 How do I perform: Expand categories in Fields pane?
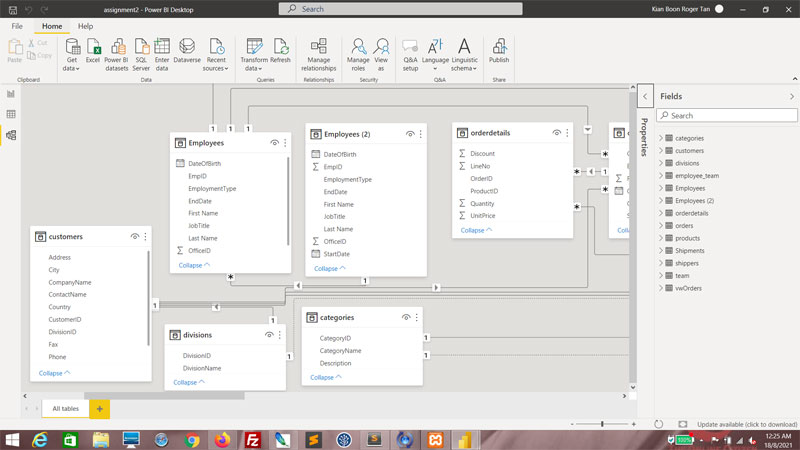pyautogui.click(x=661, y=138)
